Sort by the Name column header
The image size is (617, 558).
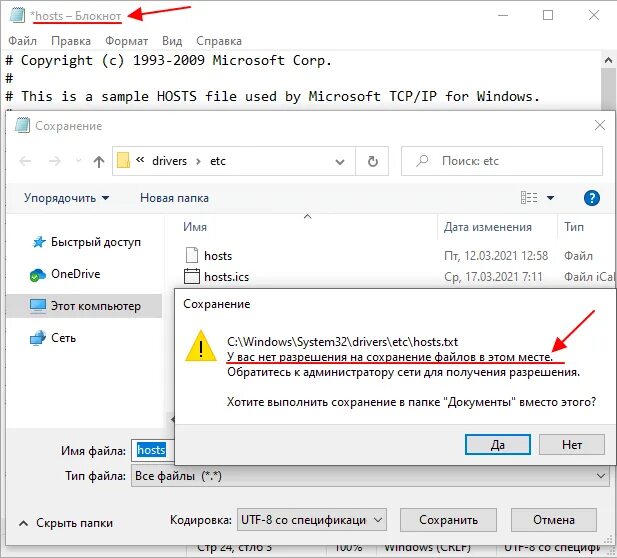(x=195, y=227)
